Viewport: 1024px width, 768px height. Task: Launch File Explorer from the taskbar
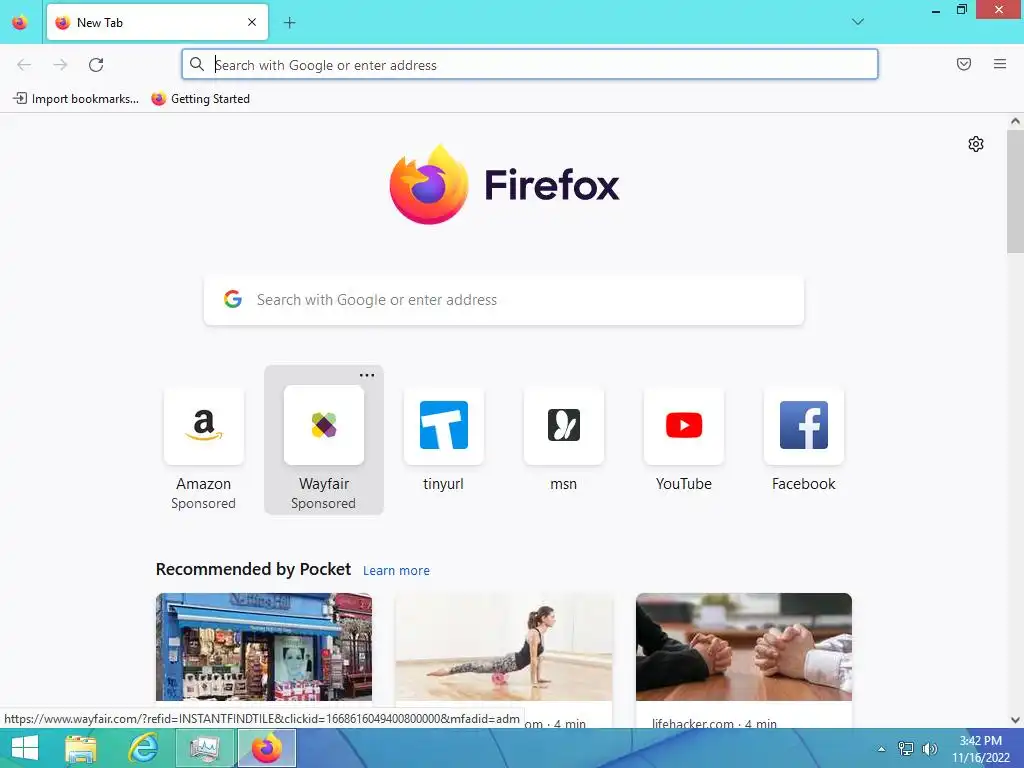pyautogui.click(x=81, y=748)
